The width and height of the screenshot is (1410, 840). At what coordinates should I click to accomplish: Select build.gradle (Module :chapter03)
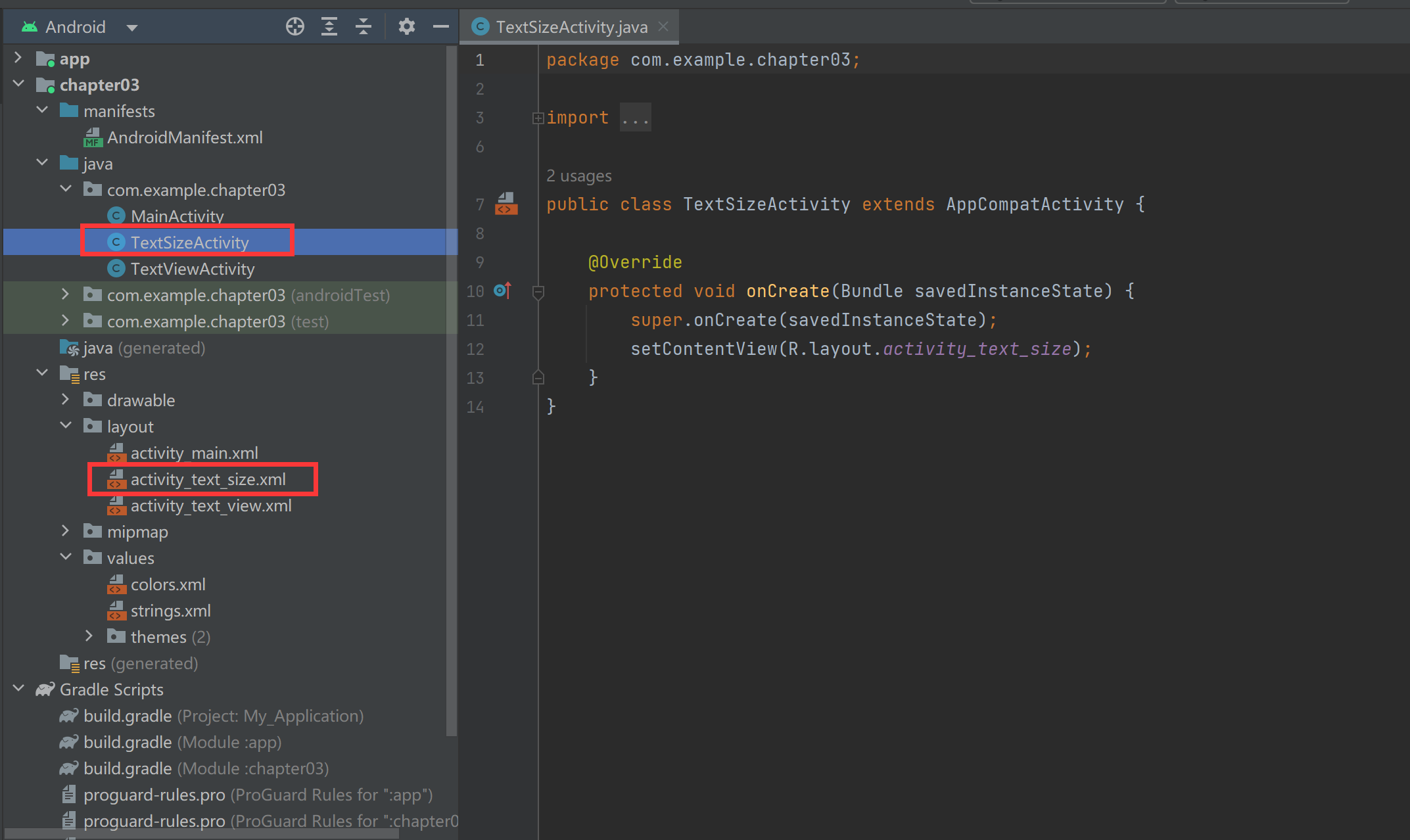[x=206, y=768]
